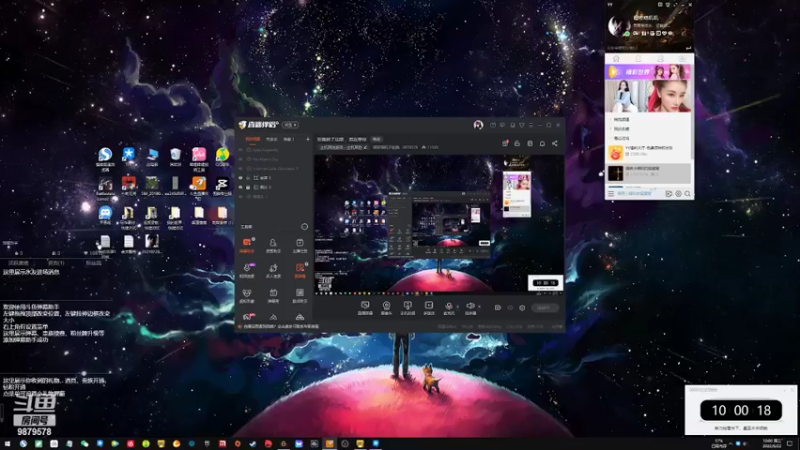The height and width of the screenshot is (450, 800).
Task: Open the purple banner in YY window
Action: click(x=648, y=72)
